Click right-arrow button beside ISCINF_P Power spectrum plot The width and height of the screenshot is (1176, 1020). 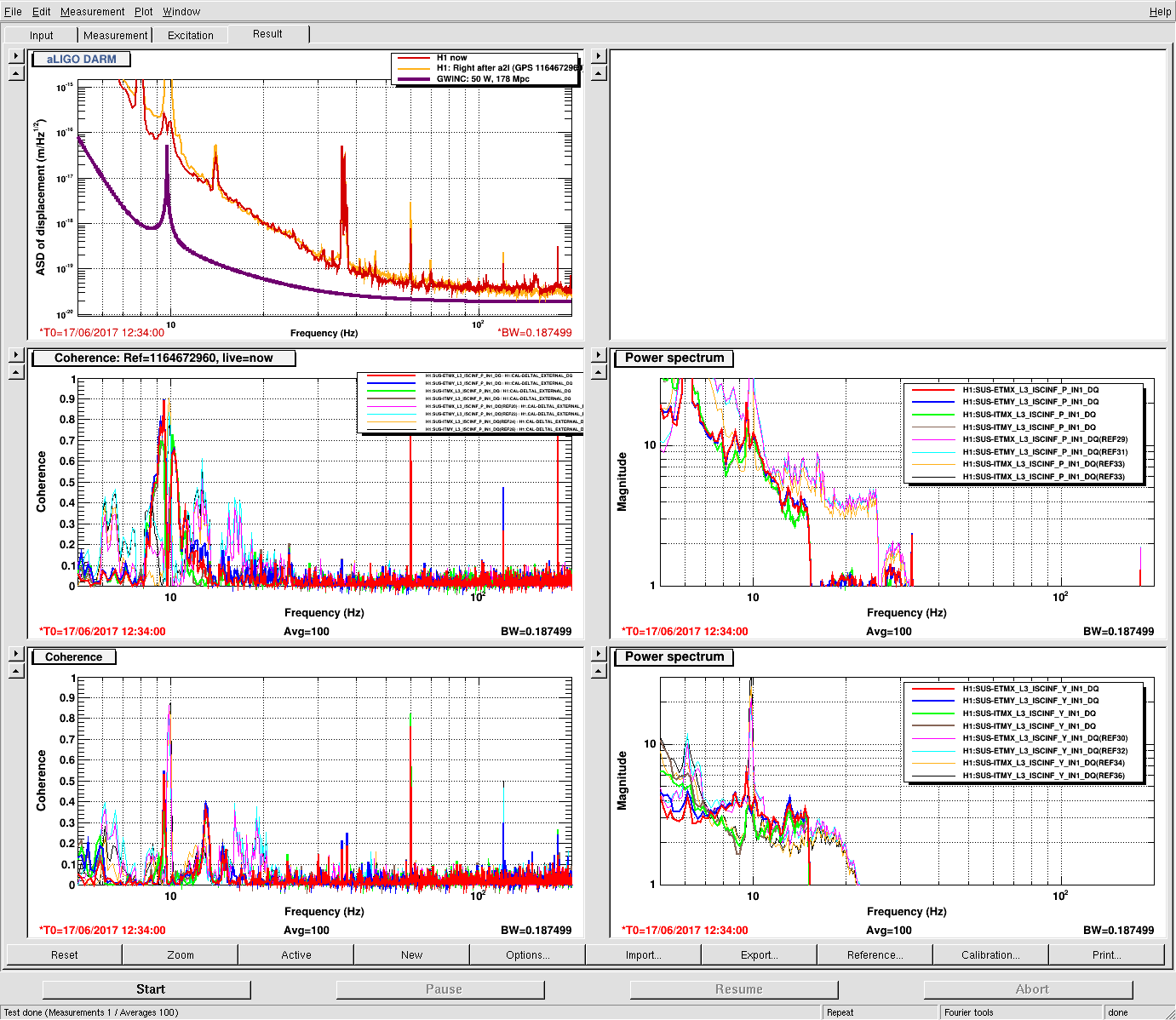click(598, 355)
